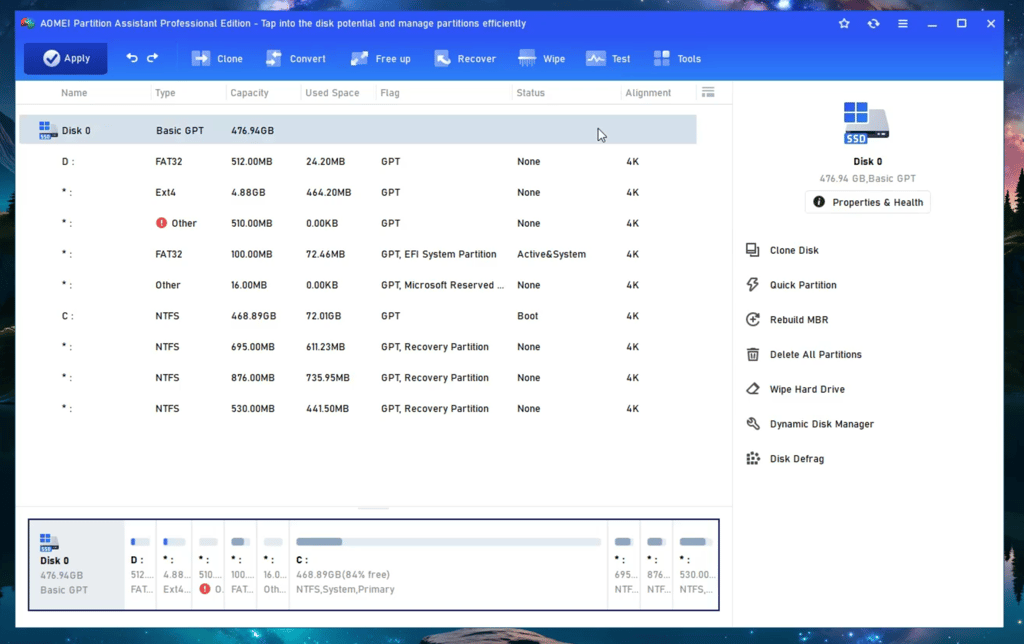Click the Wipe Hard Drive eraser icon
Image resolution: width=1024 pixels, height=644 pixels.
click(753, 389)
